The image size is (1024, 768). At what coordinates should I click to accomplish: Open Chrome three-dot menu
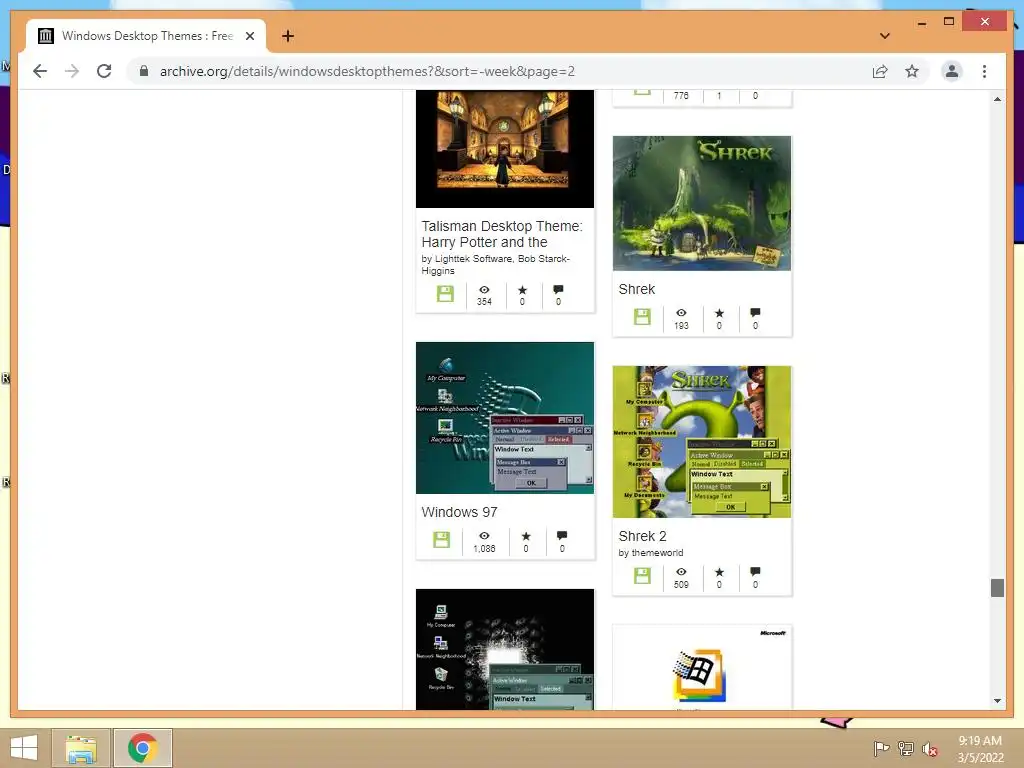(x=984, y=71)
